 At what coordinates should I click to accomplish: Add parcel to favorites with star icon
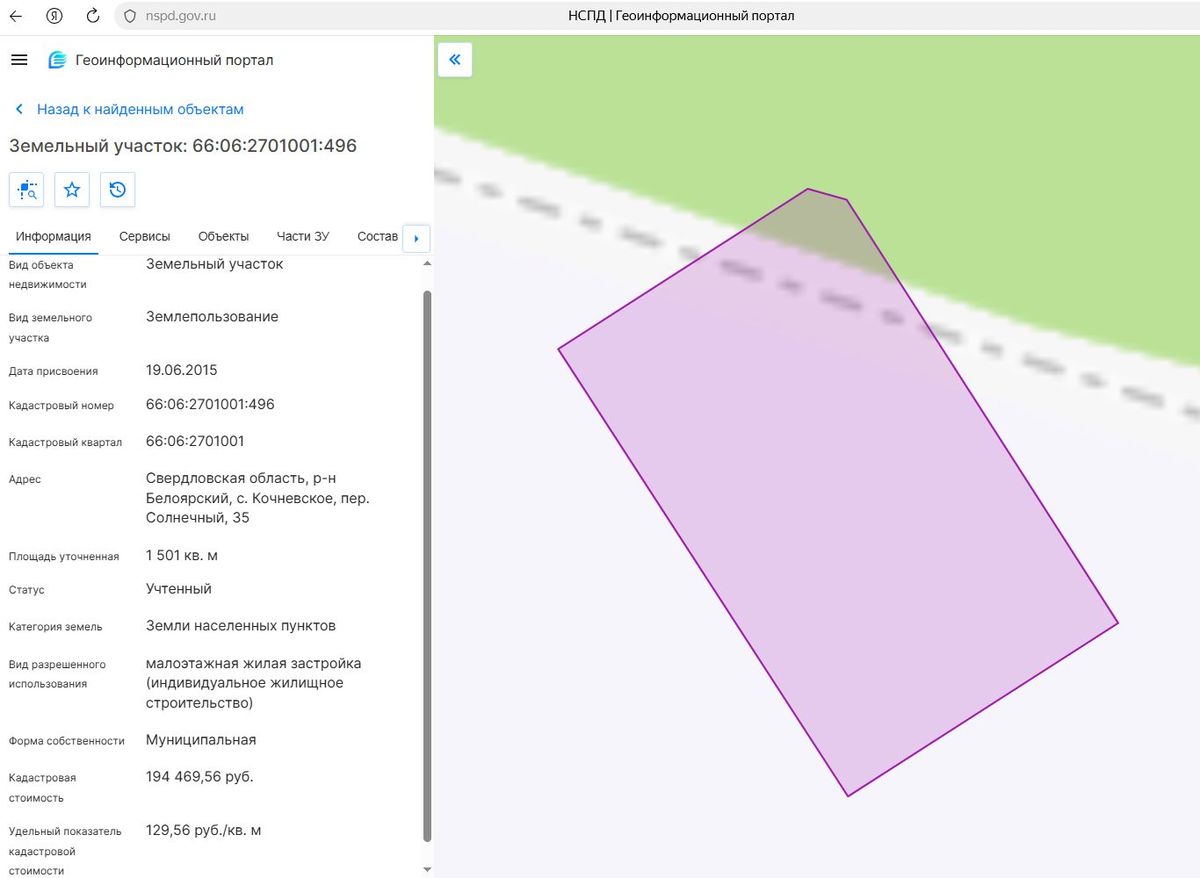point(72,189)
